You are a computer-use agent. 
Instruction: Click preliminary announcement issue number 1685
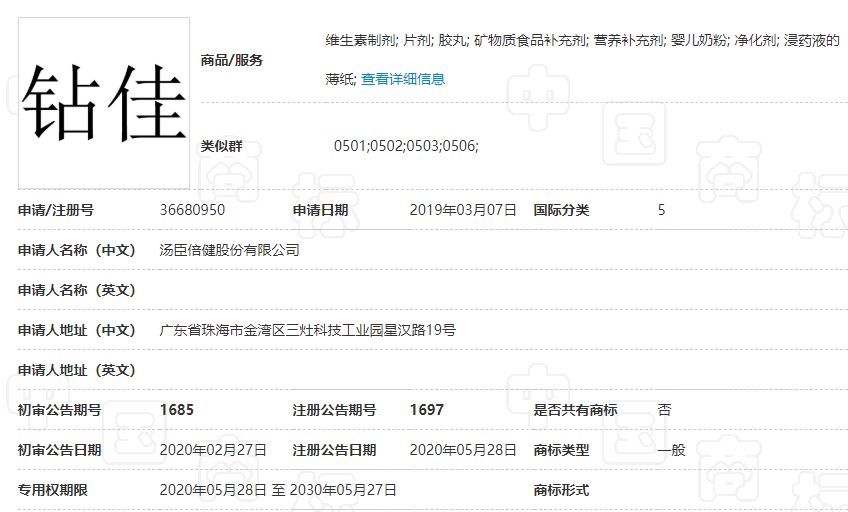(x=177, y=410)
